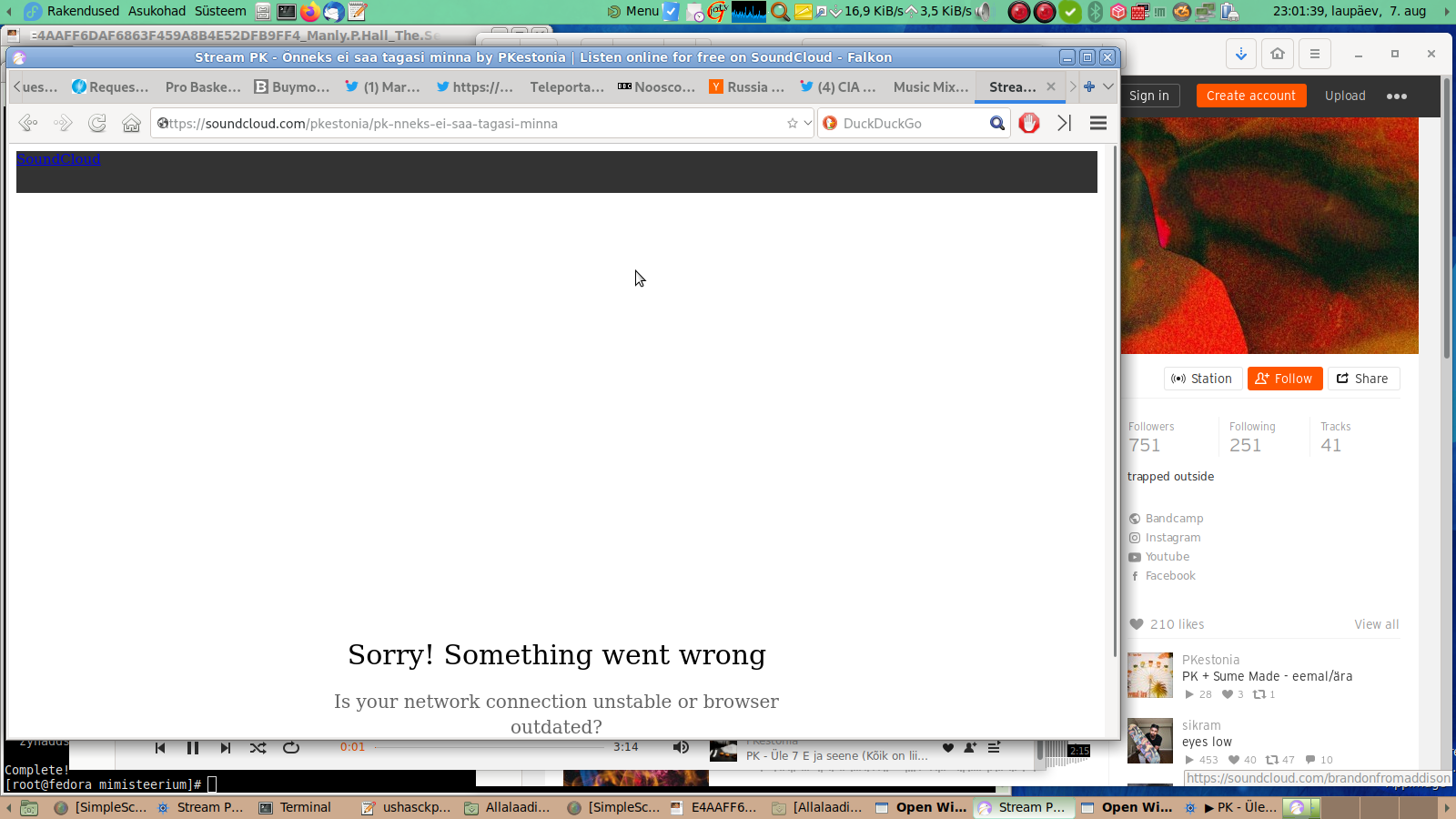The image size is (1456, 819).
Task: Open the next-up queue in the player
Action: pyautogui.click(x=994, y=747)
